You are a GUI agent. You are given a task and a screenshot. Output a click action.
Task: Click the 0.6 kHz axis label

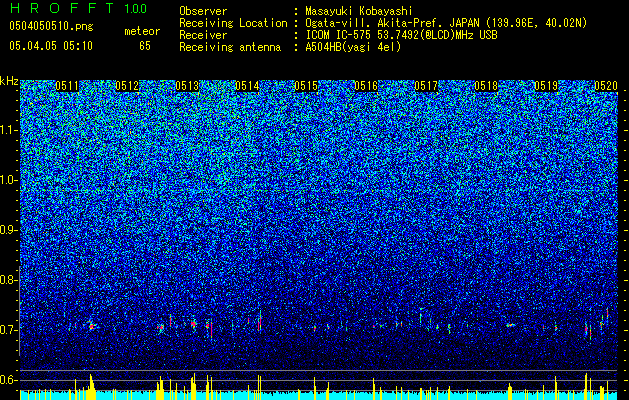click(x=9, y=380)
